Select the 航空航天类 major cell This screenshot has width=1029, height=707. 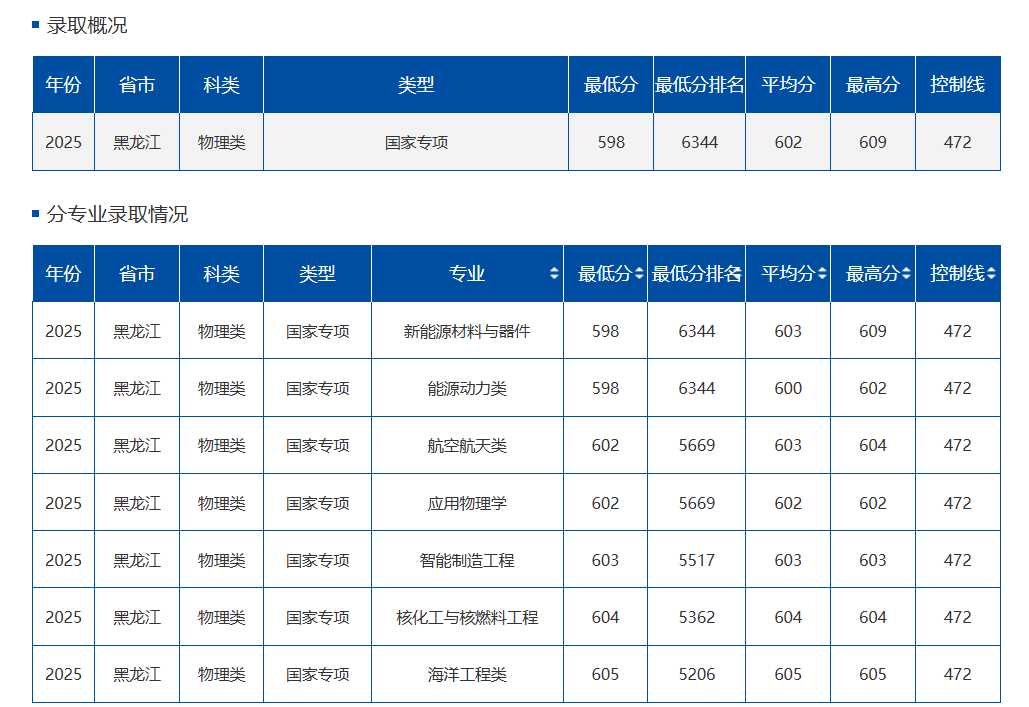(x=467, y=446)
